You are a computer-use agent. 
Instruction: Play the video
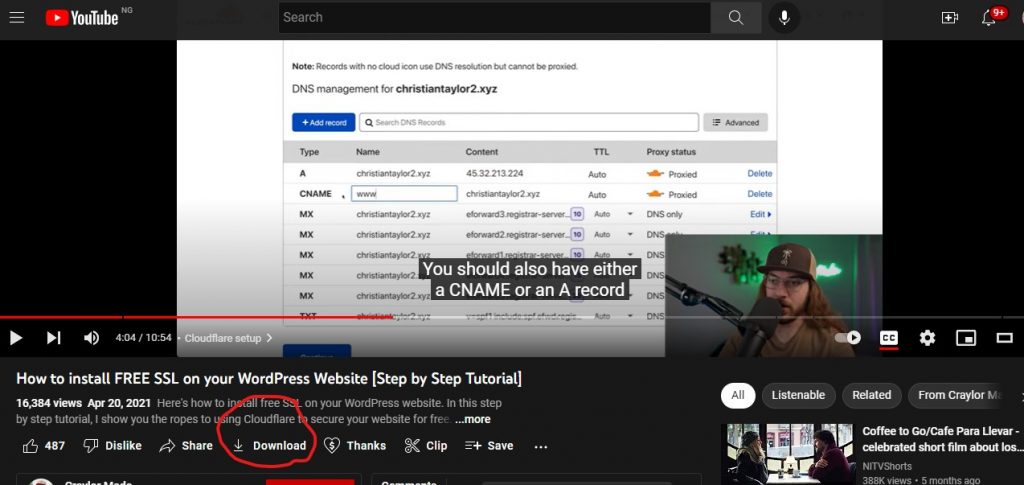16,337
